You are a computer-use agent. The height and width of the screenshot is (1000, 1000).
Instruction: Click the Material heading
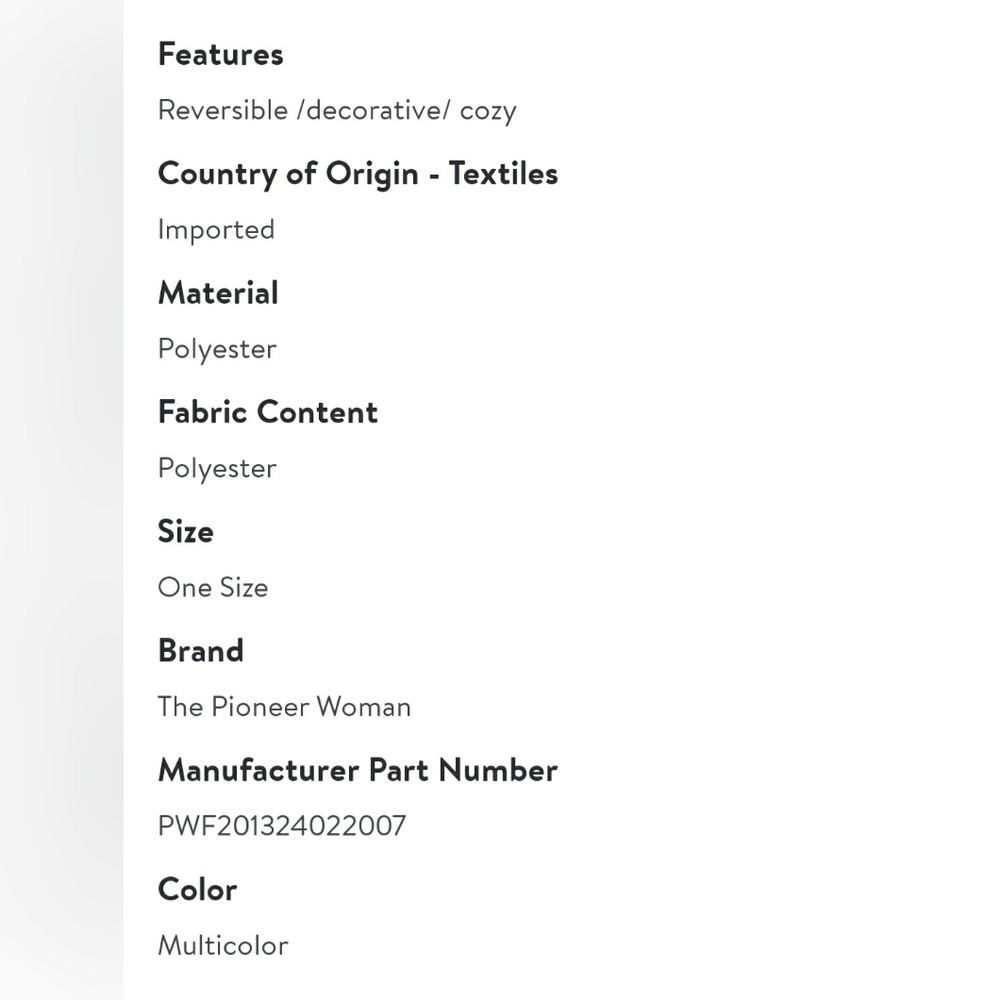coord(218,293)
